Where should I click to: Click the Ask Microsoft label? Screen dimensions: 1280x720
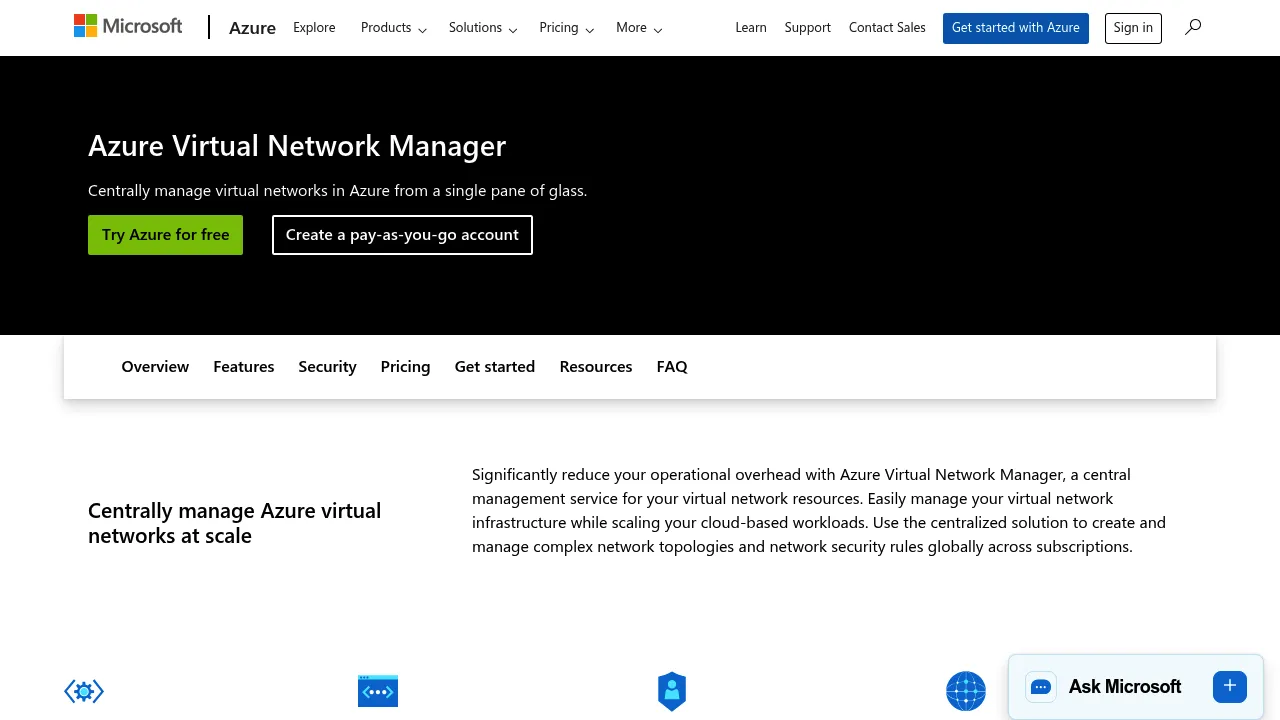click(1125, 687)
